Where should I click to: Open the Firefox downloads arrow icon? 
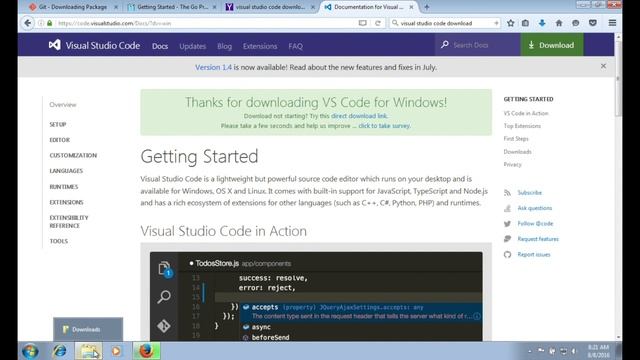542,23
